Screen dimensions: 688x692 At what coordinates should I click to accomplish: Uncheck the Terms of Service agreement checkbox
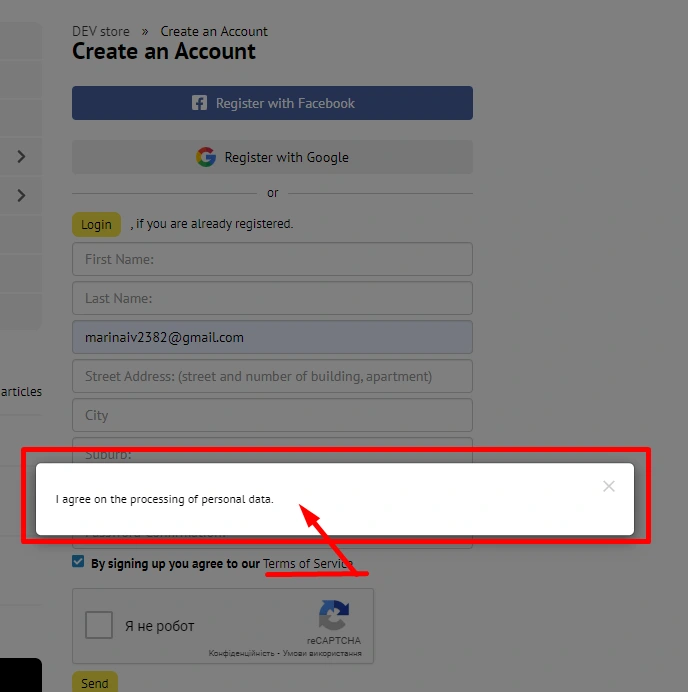[x=79, y=562]
